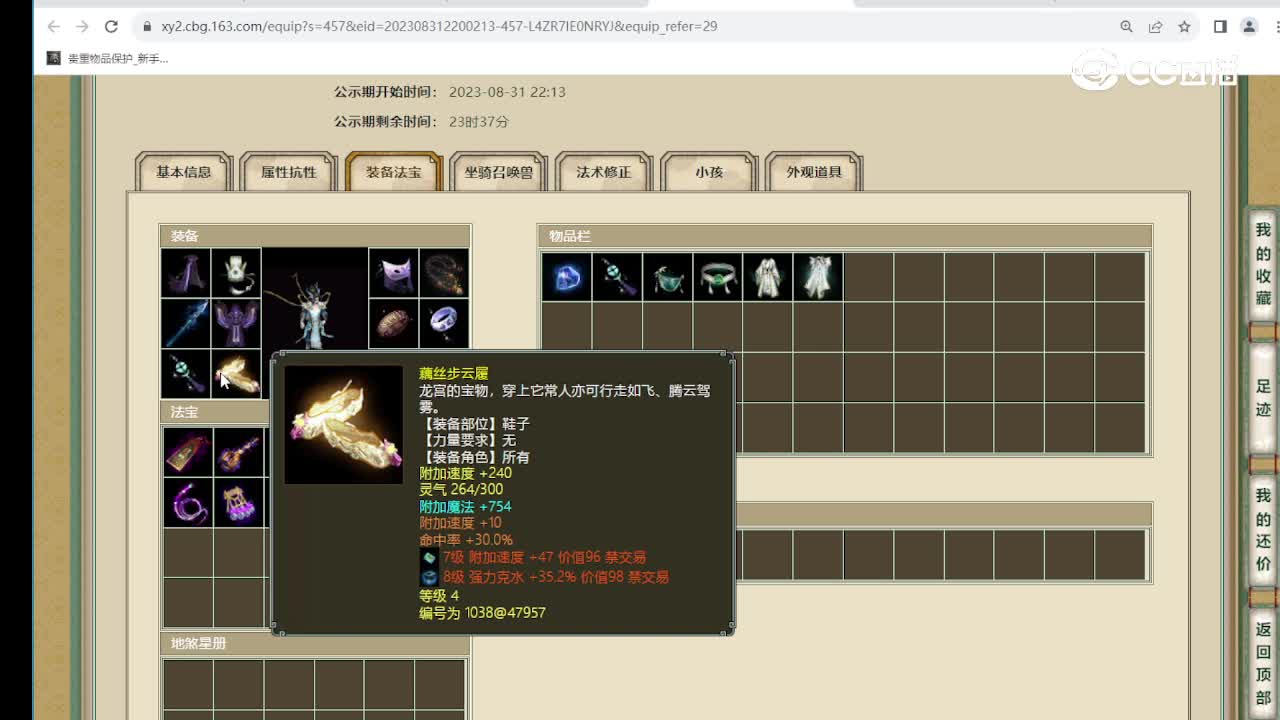Click the character portrait in equipment panel
The height and width of the screenshot is (720, 1280).
pyautogui.click(x=315, y=300)
